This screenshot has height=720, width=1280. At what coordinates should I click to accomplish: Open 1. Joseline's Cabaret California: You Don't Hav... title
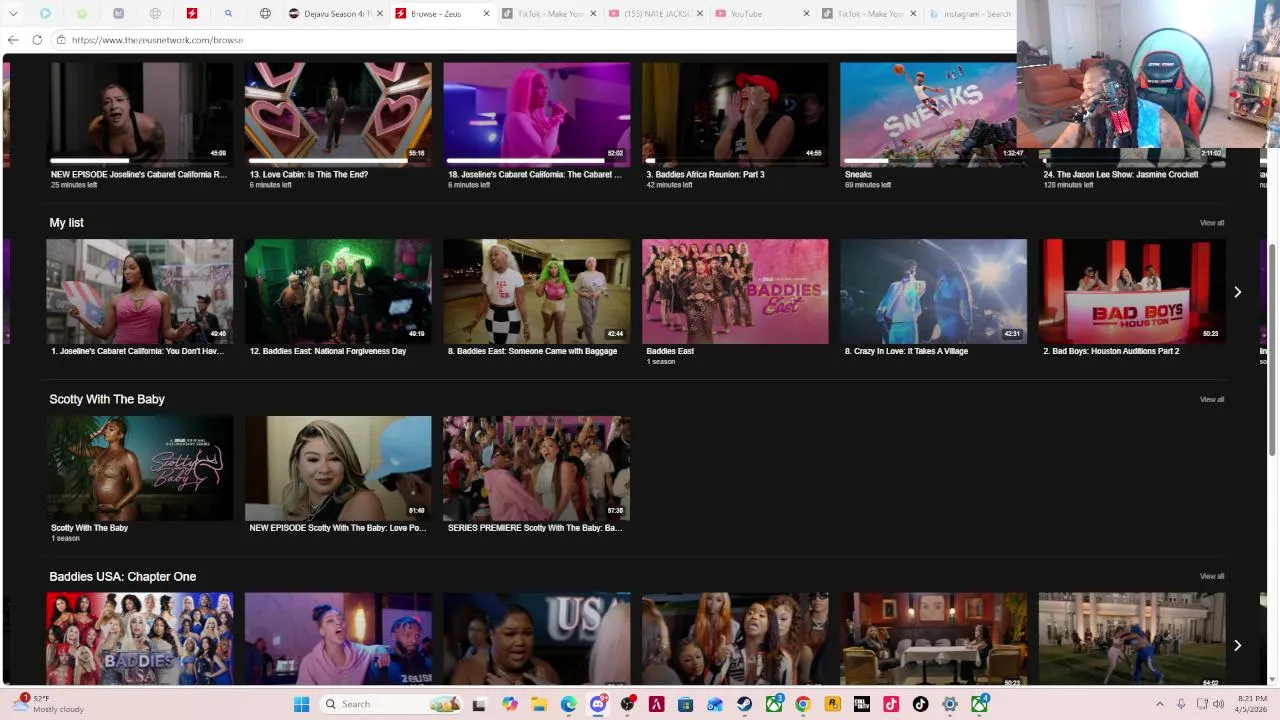138,351
